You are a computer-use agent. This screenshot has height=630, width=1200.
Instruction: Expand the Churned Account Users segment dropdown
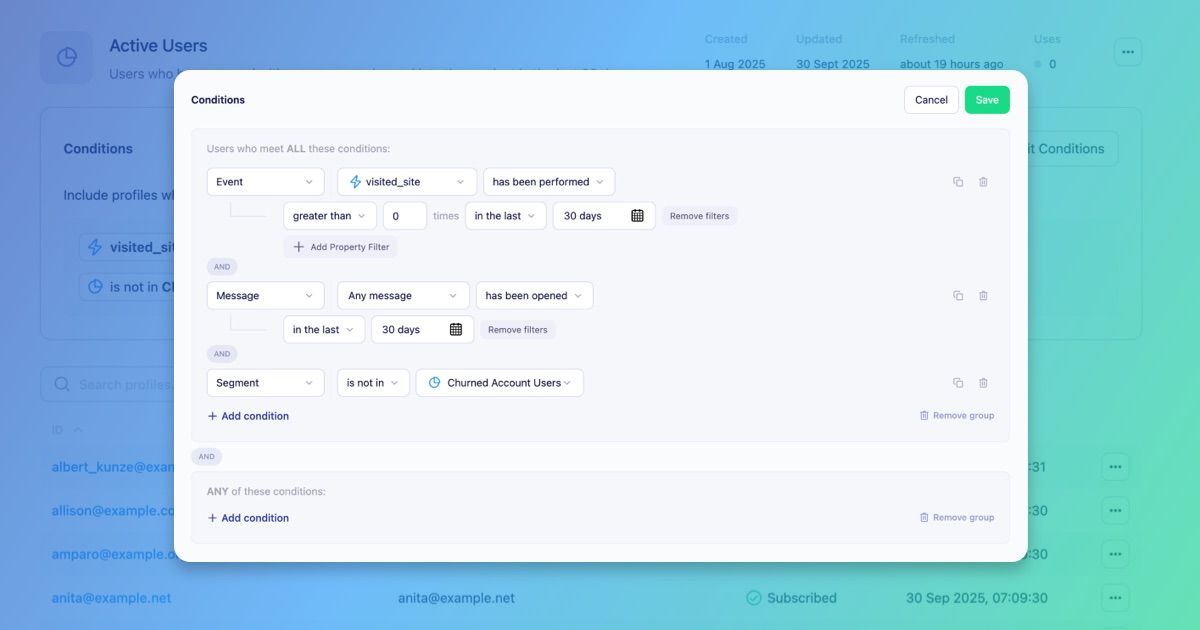point(499,383)
